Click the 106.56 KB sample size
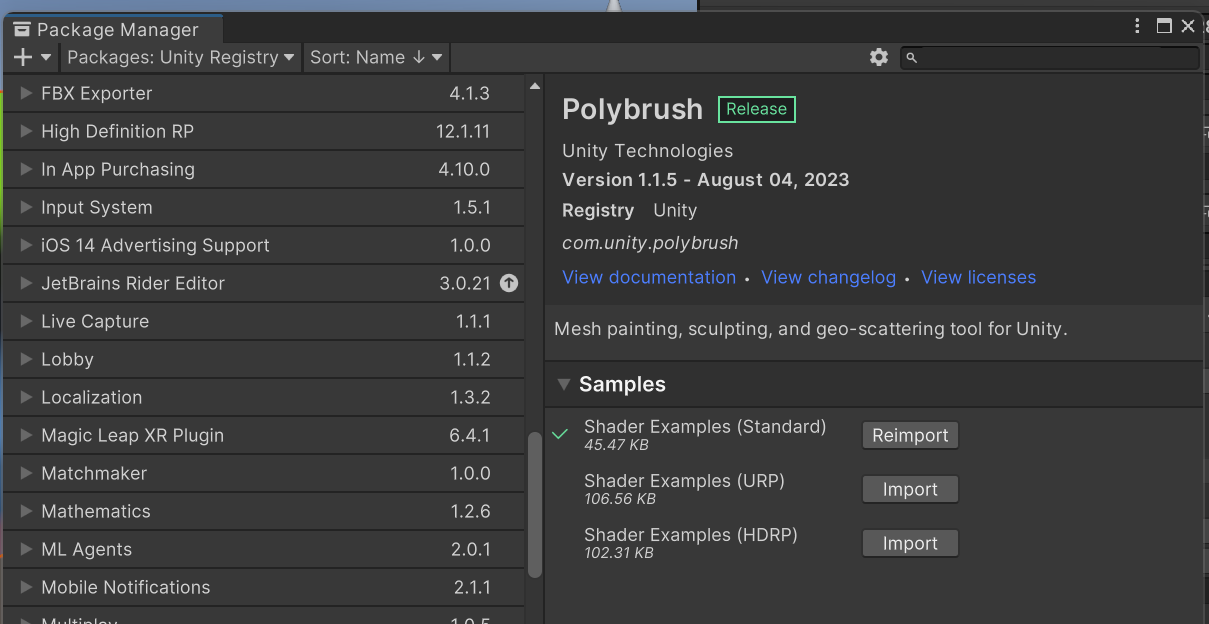The image size is (1209, 624). click(x=620, y=499)
